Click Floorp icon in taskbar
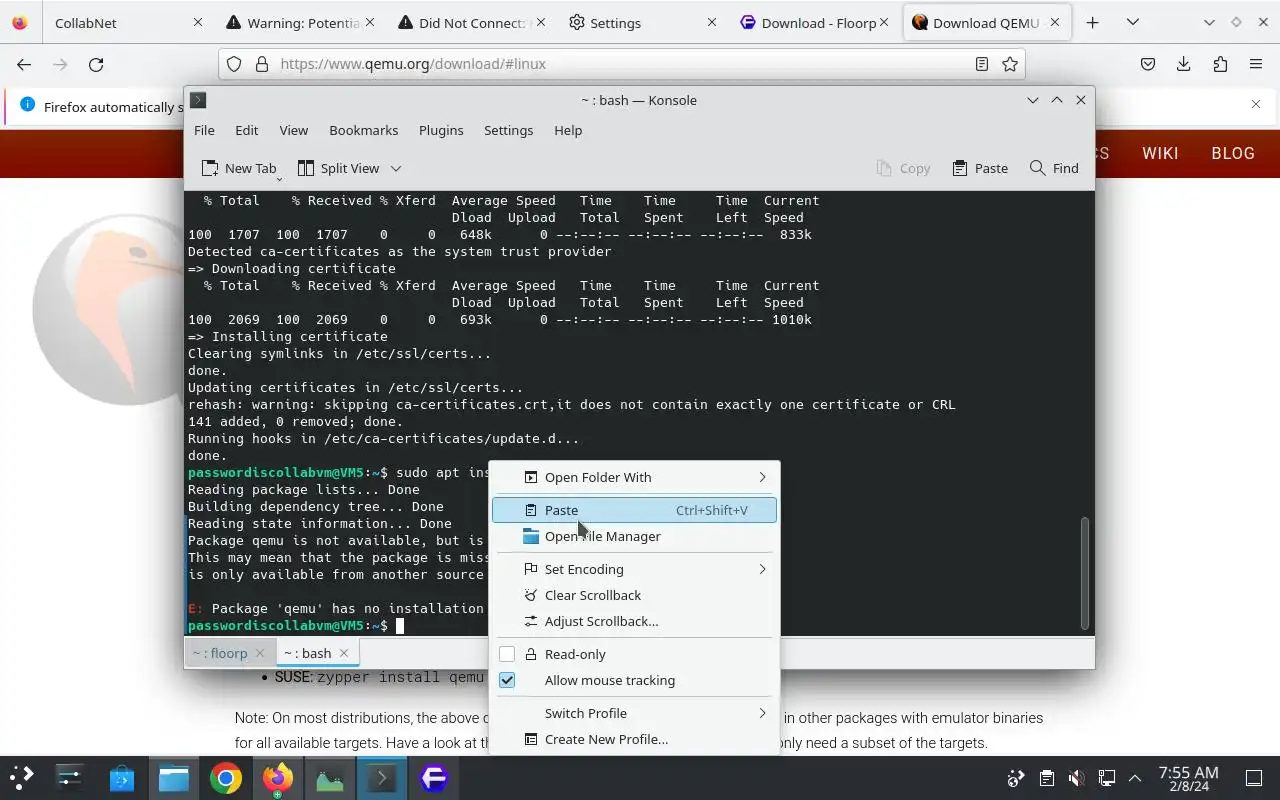 click(x=434, y=778)
